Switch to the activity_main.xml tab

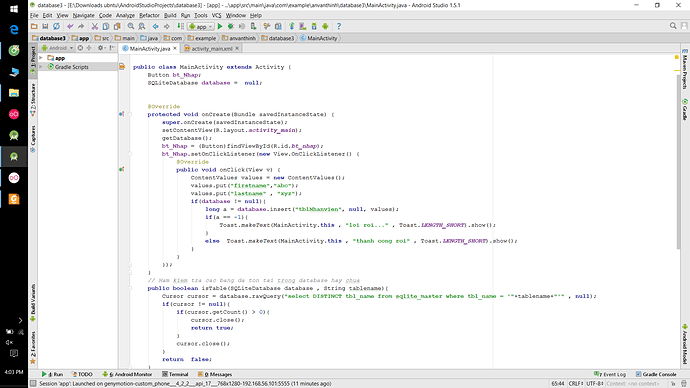211,48
